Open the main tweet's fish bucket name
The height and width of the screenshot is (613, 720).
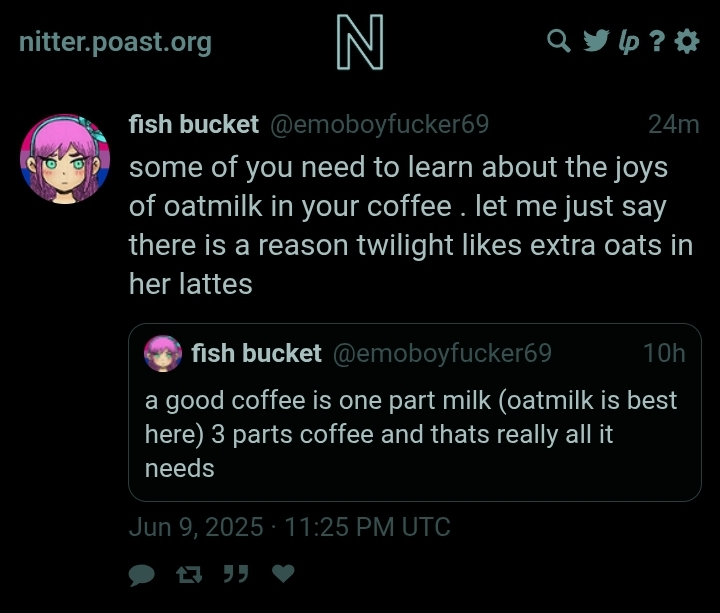pos(194,124)
